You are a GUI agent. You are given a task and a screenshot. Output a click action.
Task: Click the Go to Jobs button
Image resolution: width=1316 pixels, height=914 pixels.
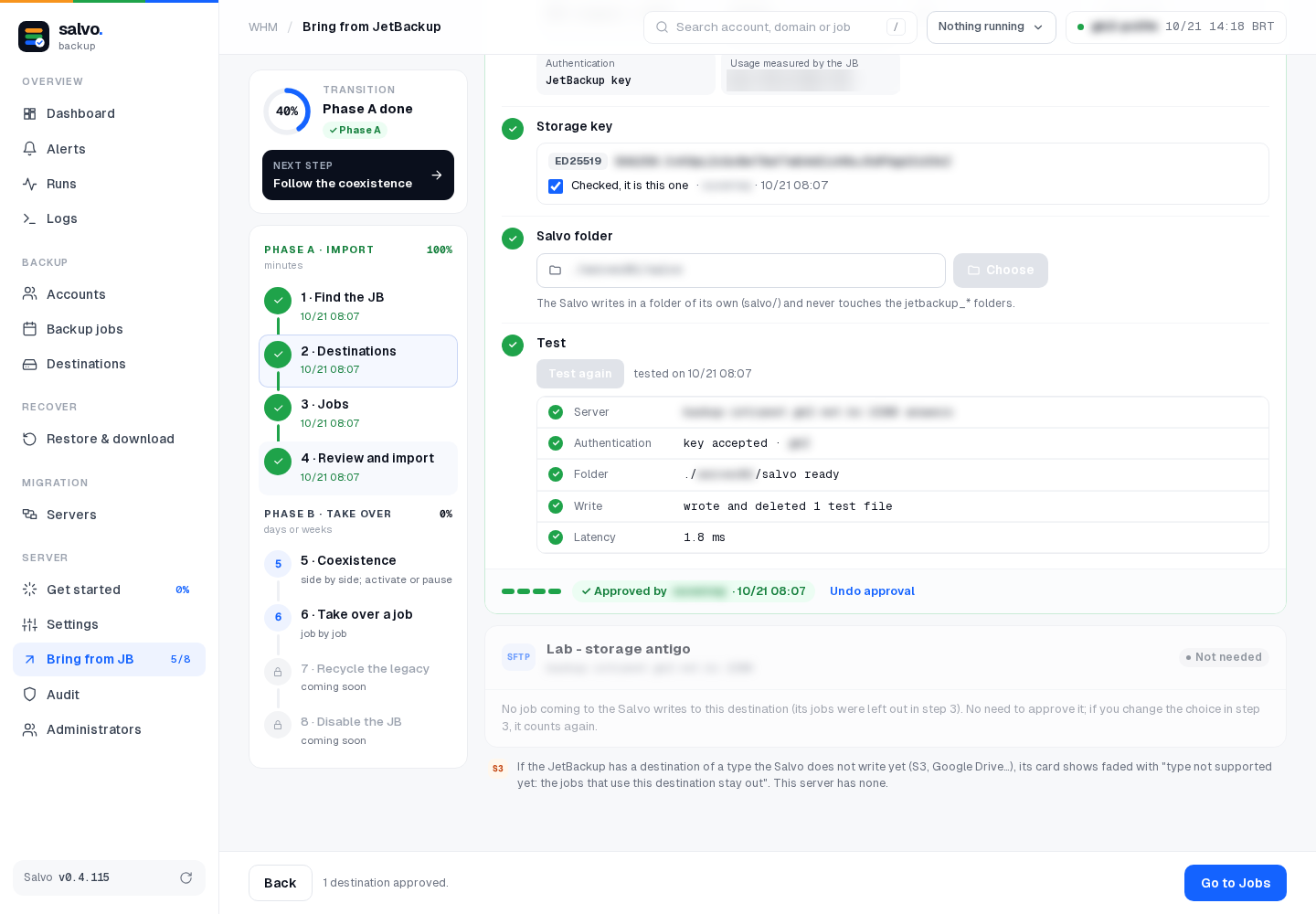(1235, 883)
